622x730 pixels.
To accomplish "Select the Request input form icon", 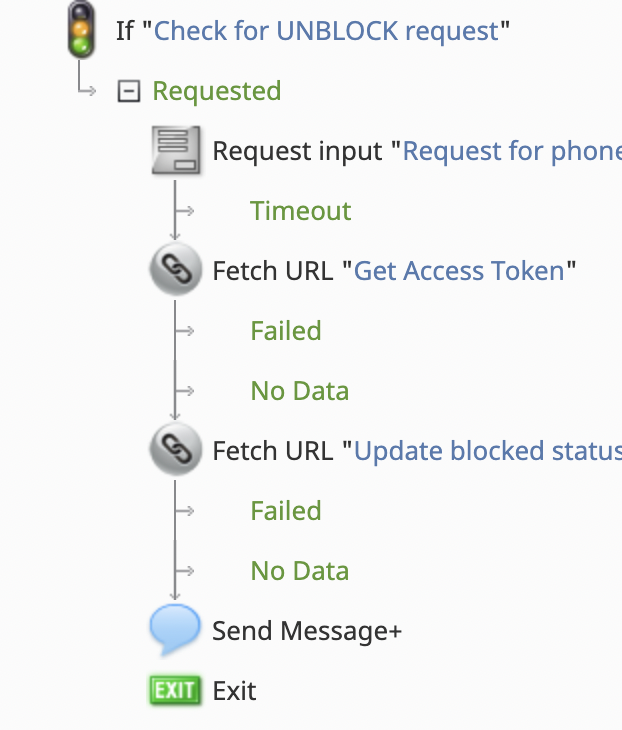I will coord(176,150).
